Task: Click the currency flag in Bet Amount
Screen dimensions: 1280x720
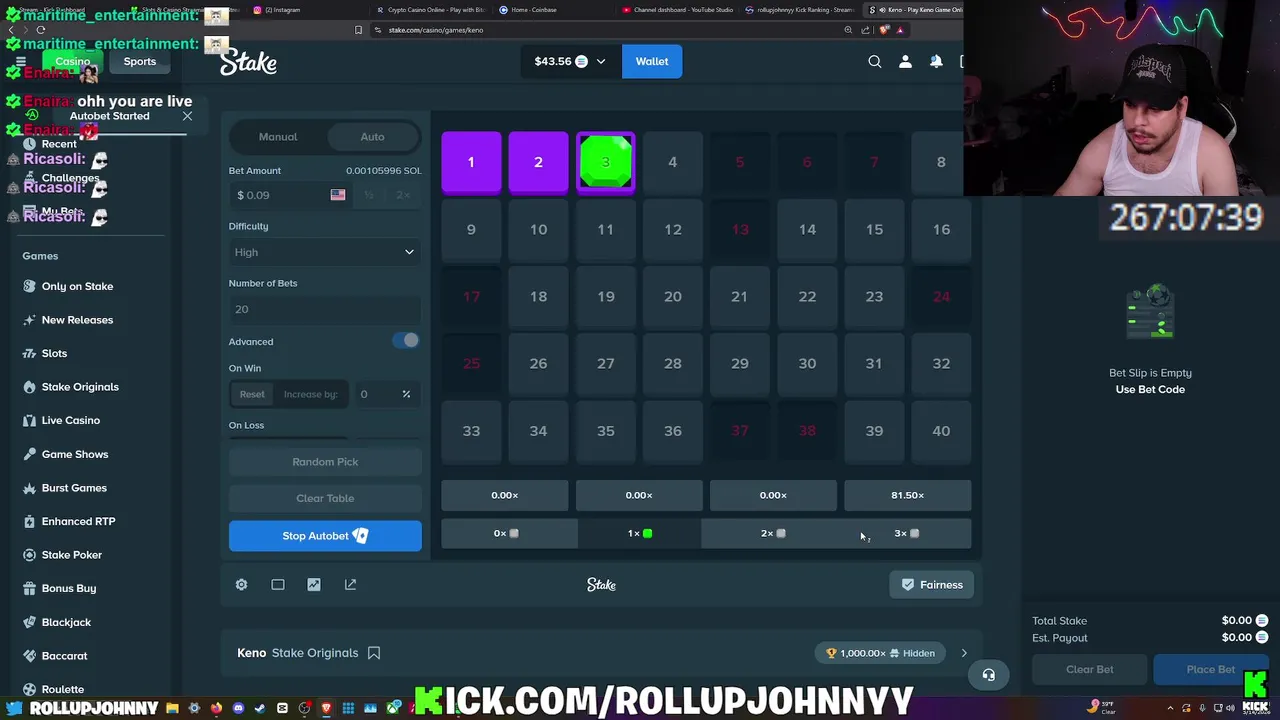Action: click(338, 195)
